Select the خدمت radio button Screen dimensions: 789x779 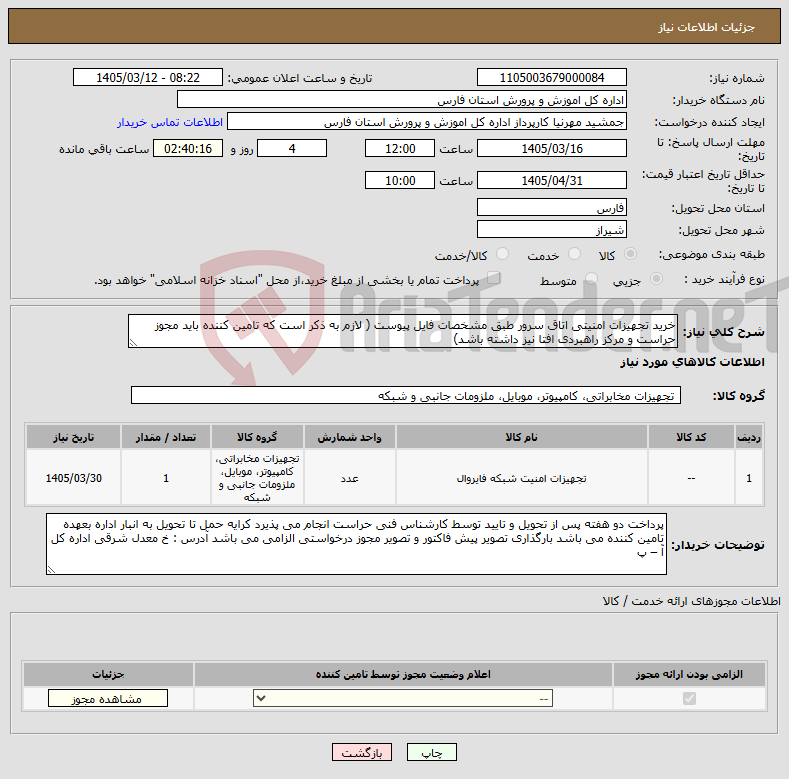[x=574, y=254]
